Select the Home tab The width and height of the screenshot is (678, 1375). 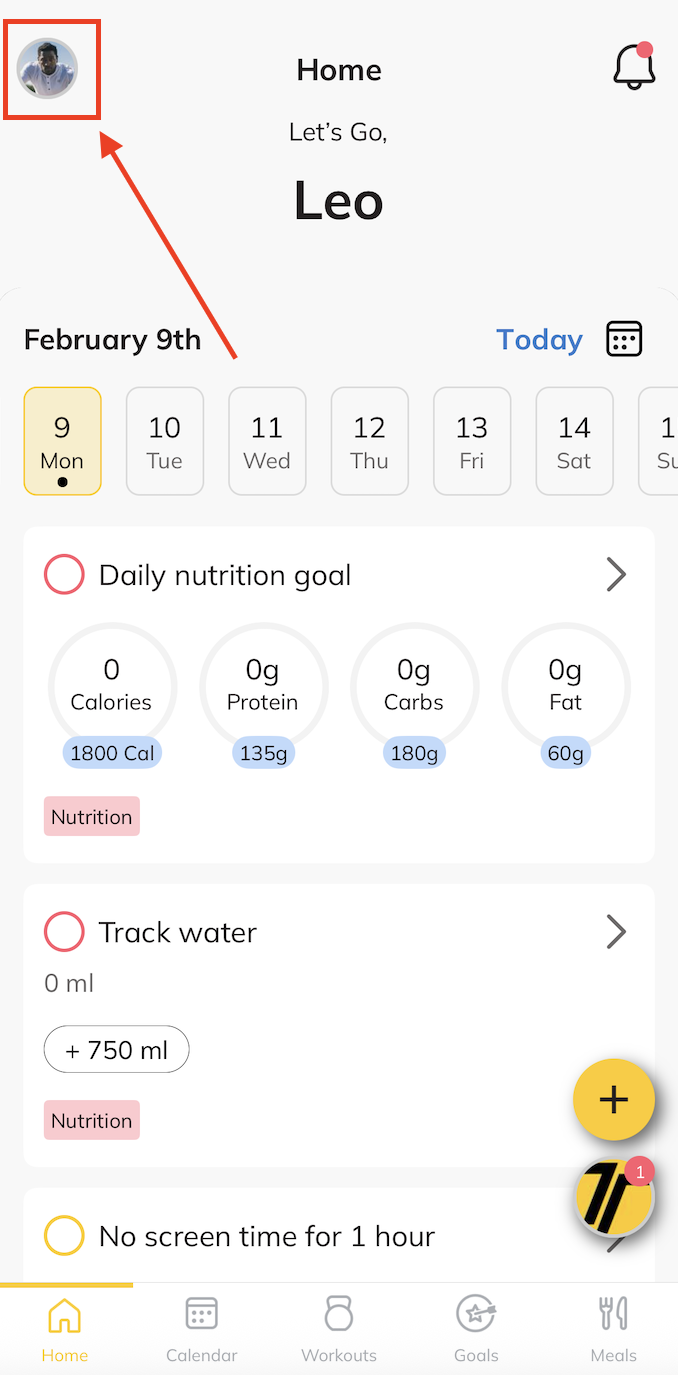(x=65, y=1326)
